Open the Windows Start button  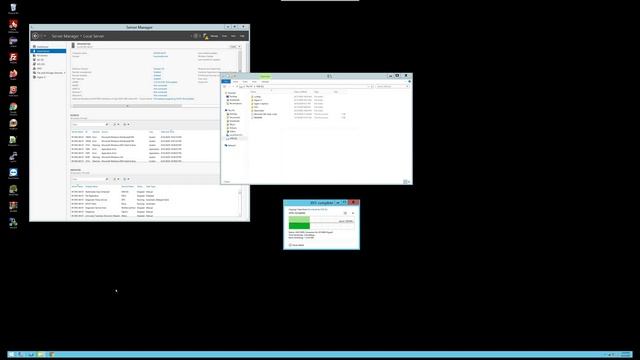11,354
